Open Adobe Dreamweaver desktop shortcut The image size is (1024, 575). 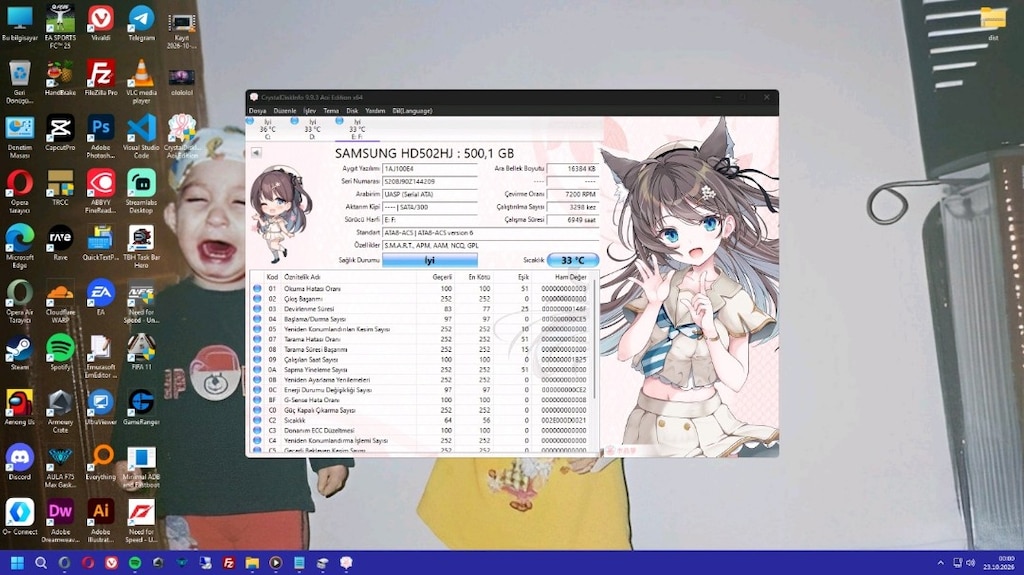pos(60,521)
